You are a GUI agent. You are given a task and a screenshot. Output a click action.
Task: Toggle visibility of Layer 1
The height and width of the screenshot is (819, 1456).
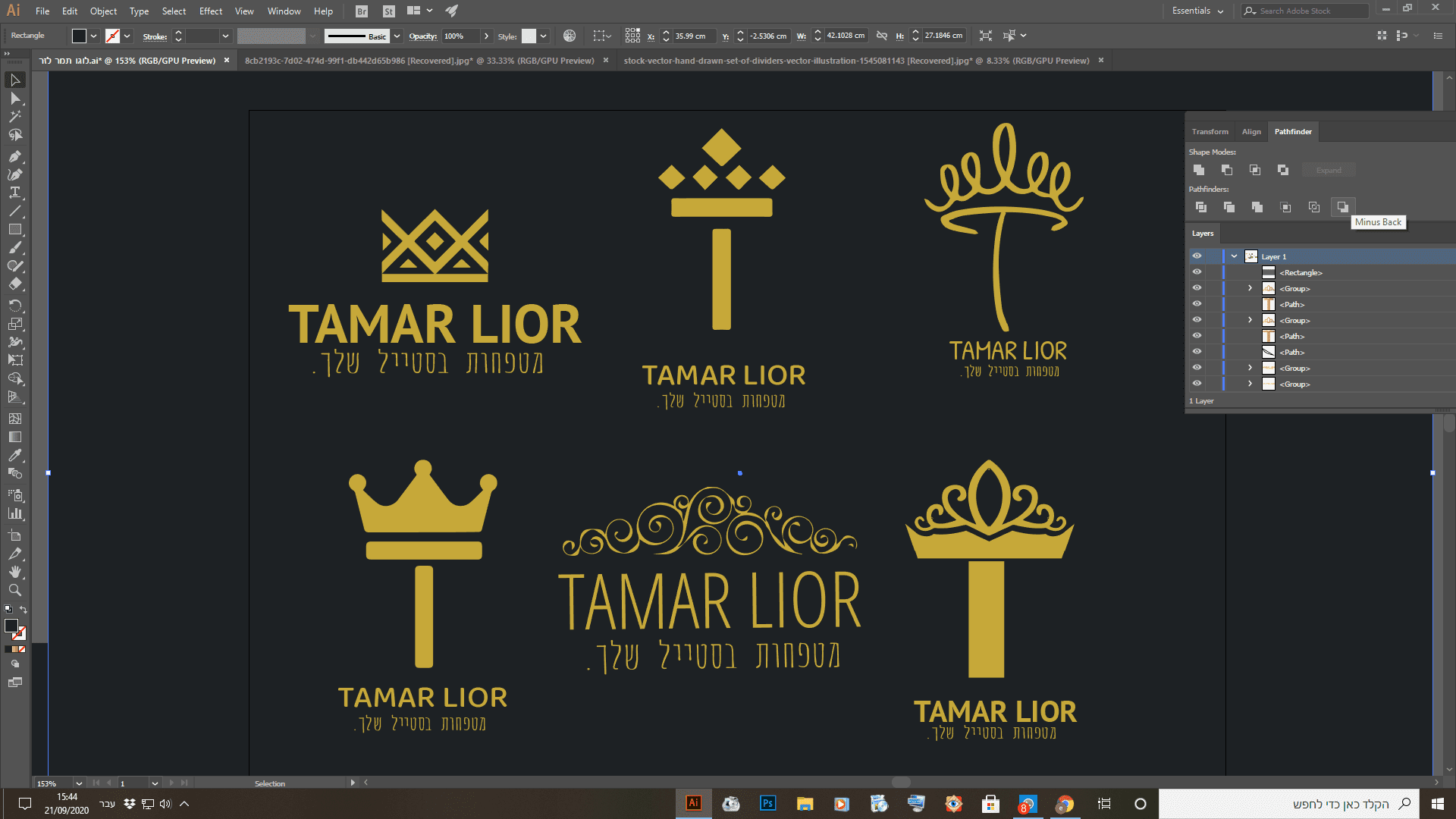pos(1197,256)
